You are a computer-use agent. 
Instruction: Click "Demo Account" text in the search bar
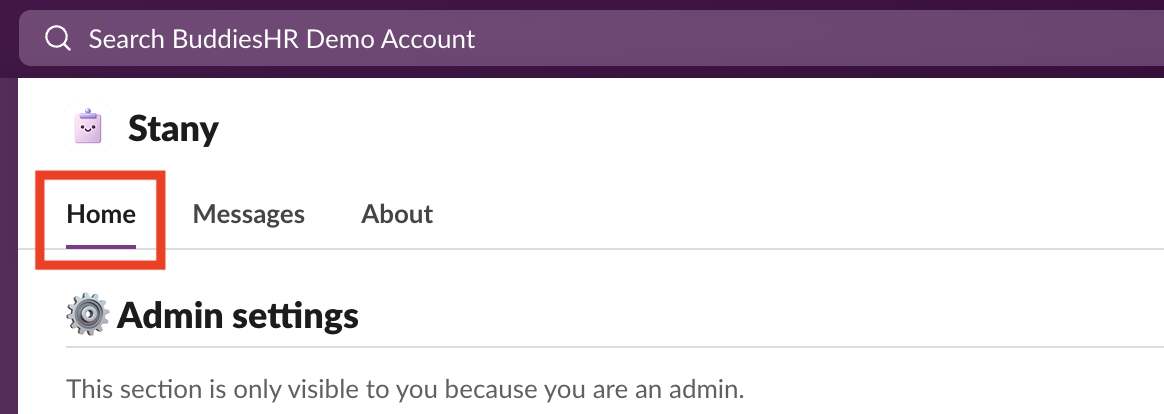(408, 39)
